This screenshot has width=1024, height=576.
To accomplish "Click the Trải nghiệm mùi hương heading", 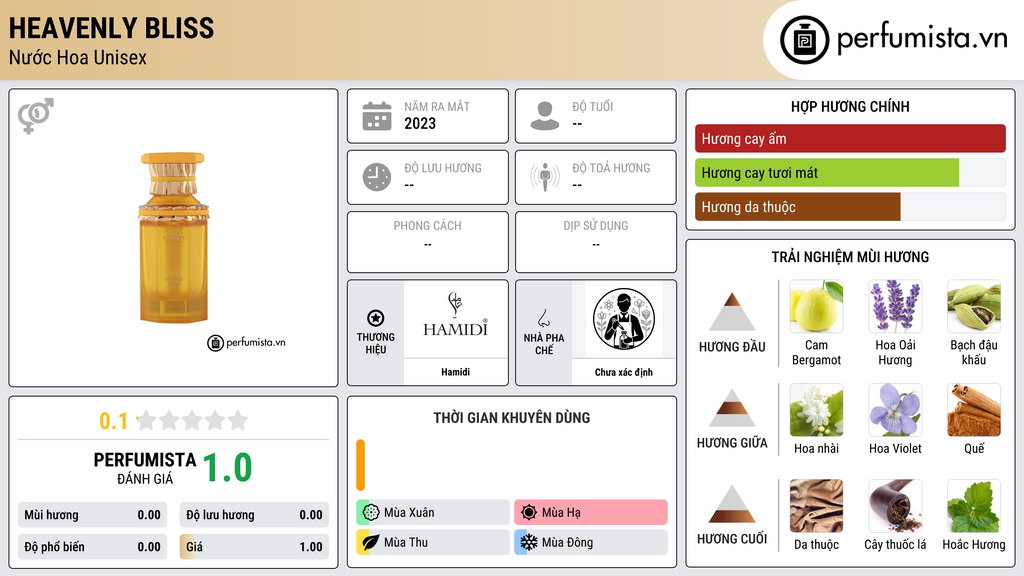I will tap(850, 257).
